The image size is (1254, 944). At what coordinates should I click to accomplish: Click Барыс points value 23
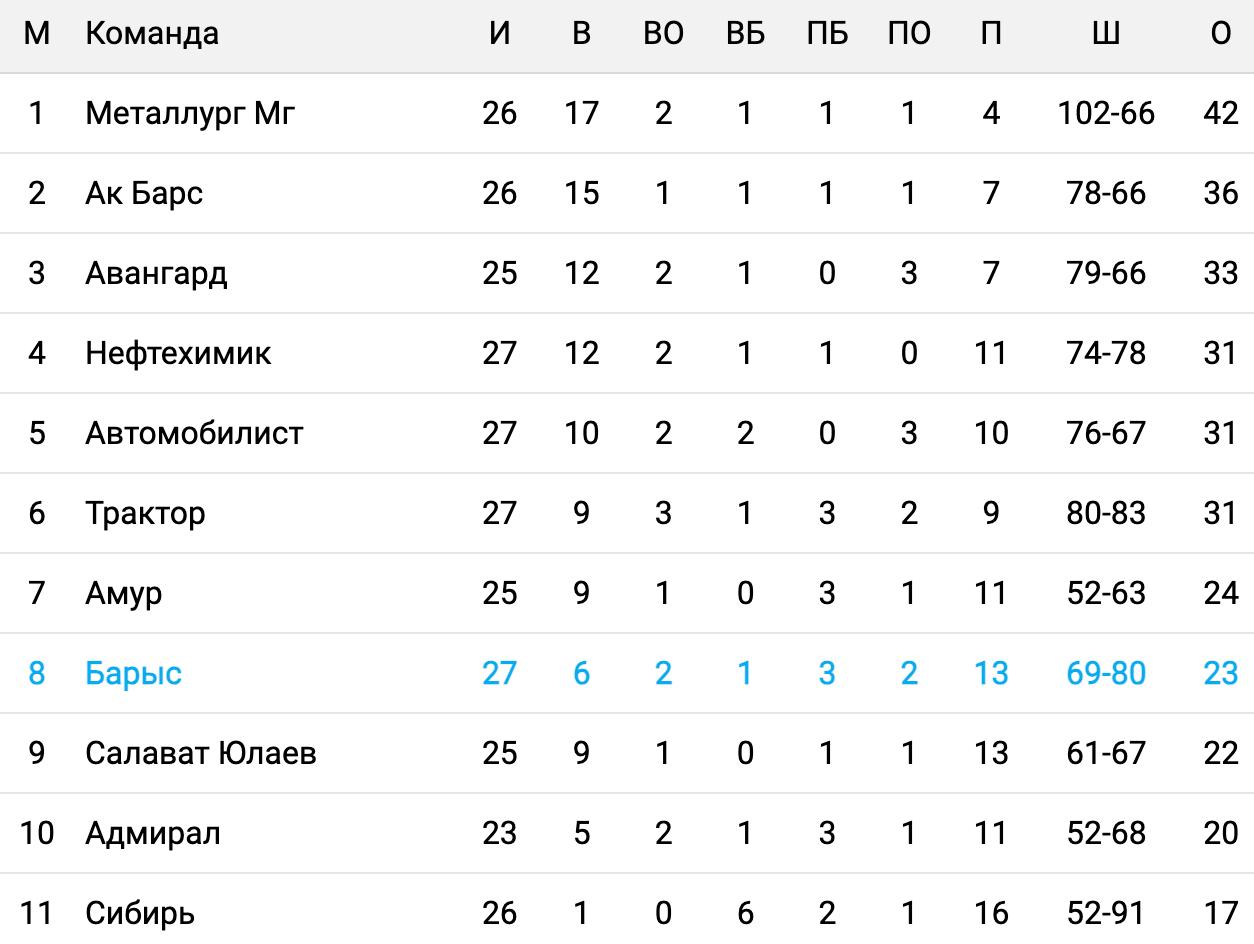pyautogui.click(x=1221, y=673)
